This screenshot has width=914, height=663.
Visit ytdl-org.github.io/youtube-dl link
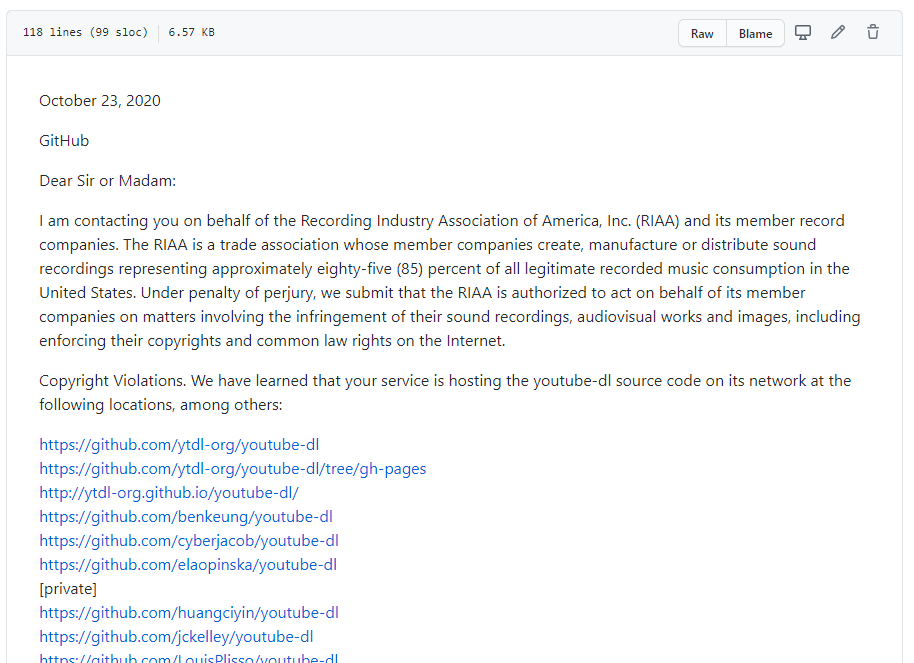tap(169, 493)
